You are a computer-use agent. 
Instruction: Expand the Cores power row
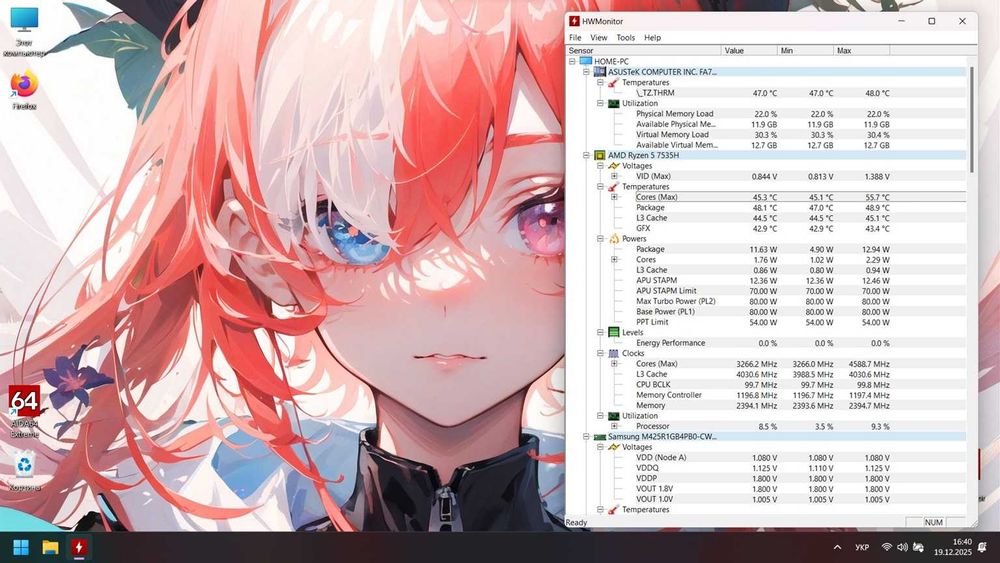(x=614, y=260)
